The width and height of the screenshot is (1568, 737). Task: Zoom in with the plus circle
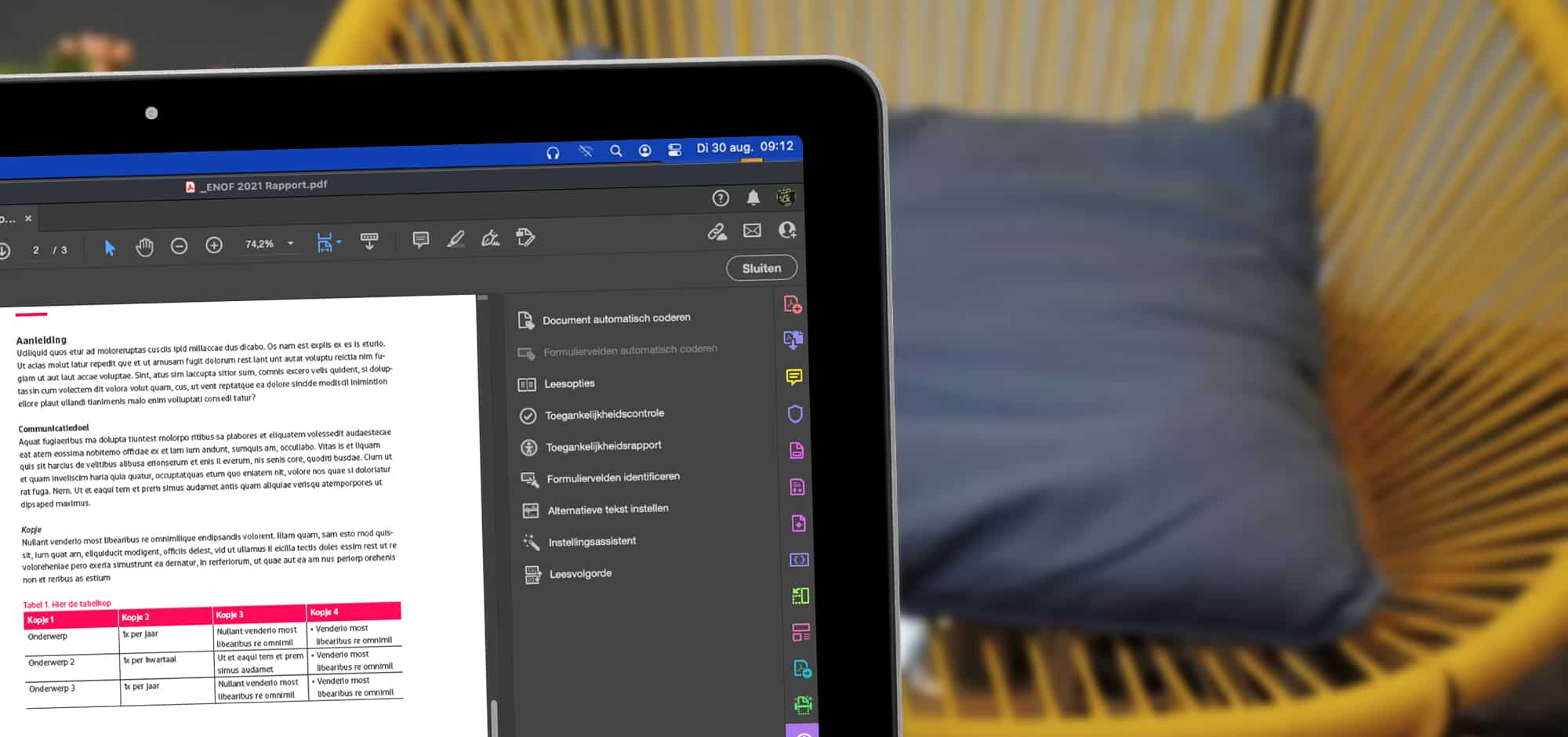214,245
